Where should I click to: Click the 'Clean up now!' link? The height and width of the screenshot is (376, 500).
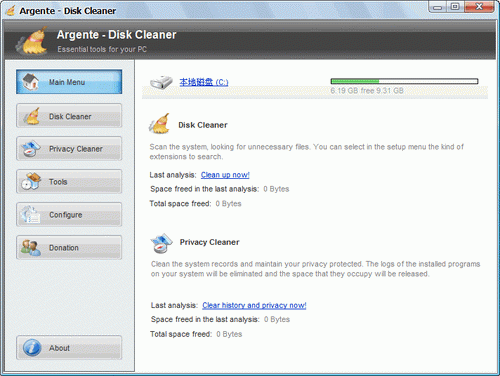click(x=225, y=175)
